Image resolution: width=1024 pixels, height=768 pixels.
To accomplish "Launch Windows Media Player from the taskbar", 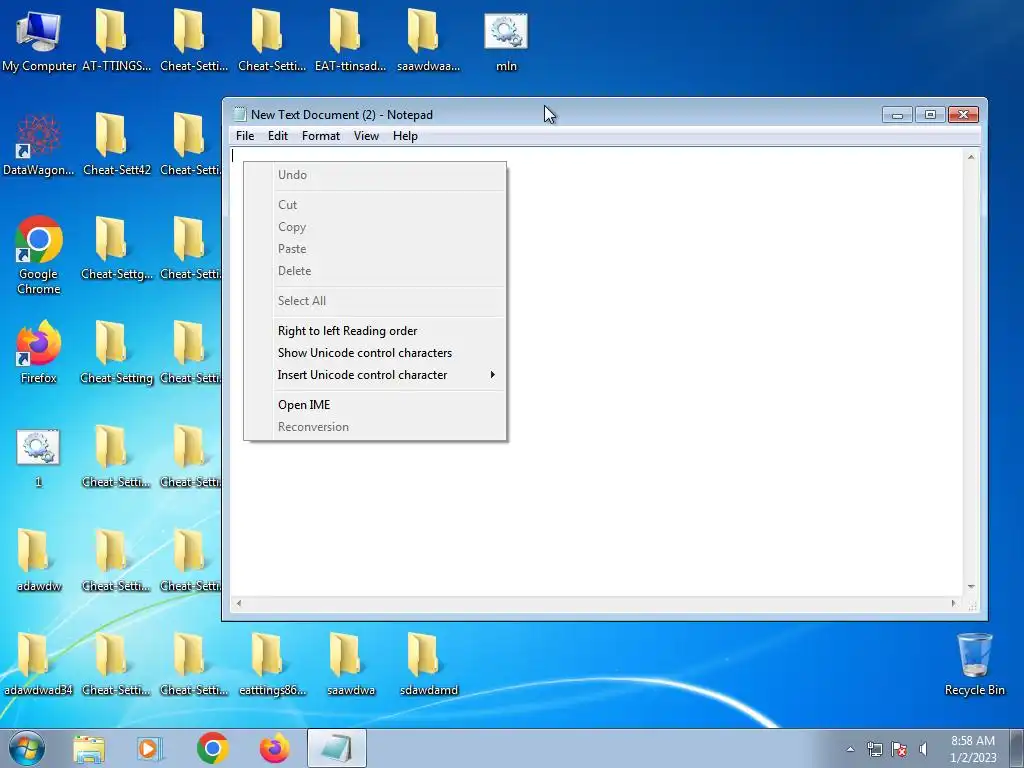I will [x=150, y=748].
